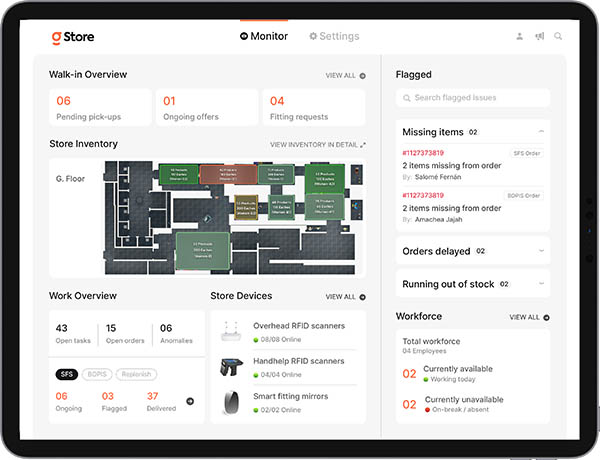
Task: Click the 15 Open orders stat
Action: (125, 334)
